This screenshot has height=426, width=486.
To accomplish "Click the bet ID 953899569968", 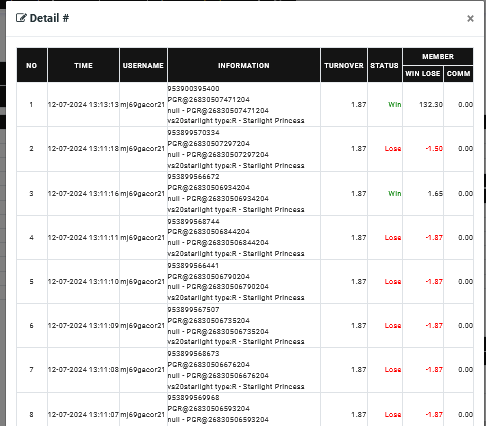I will coord(193,398).
